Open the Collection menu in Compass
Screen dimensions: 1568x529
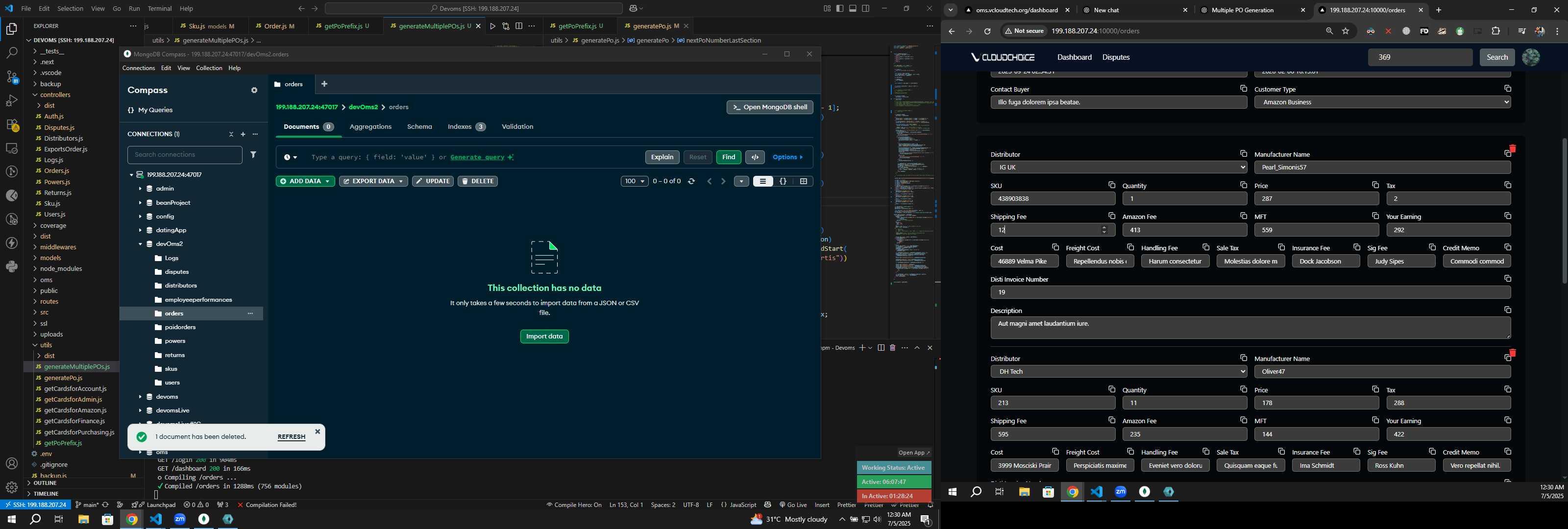[209, 68]
